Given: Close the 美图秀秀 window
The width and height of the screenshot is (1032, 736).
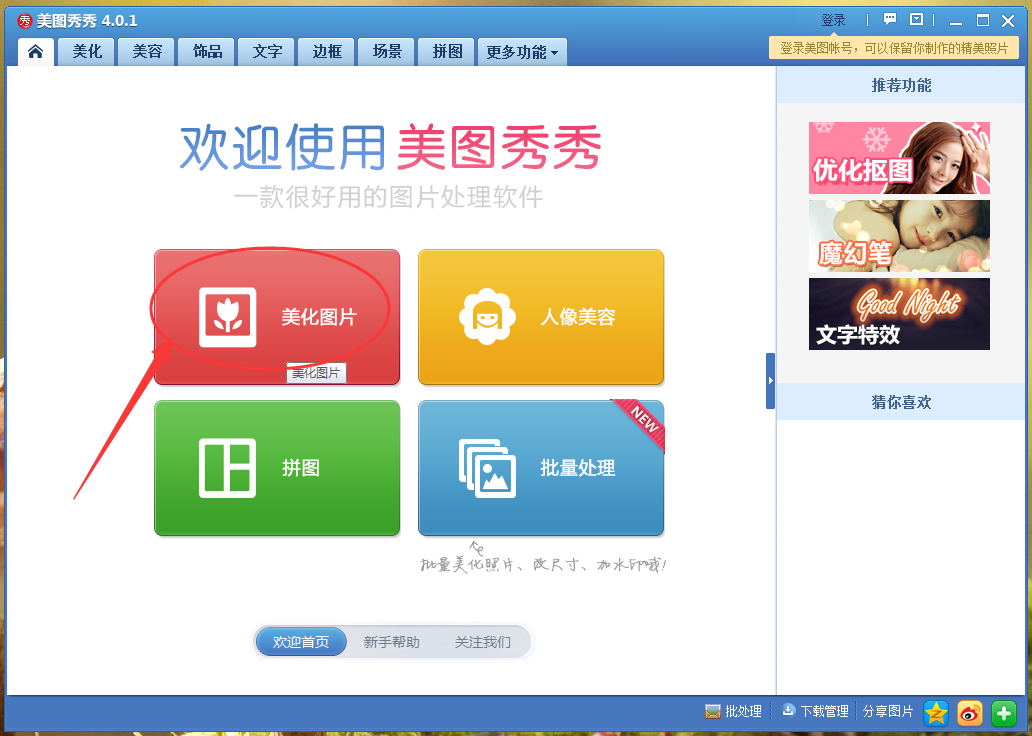Looking at the screenshot, I should (1008, 21).
